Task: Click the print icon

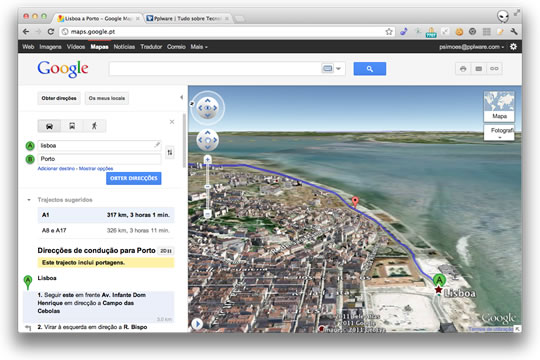Action: pos(463,69)
